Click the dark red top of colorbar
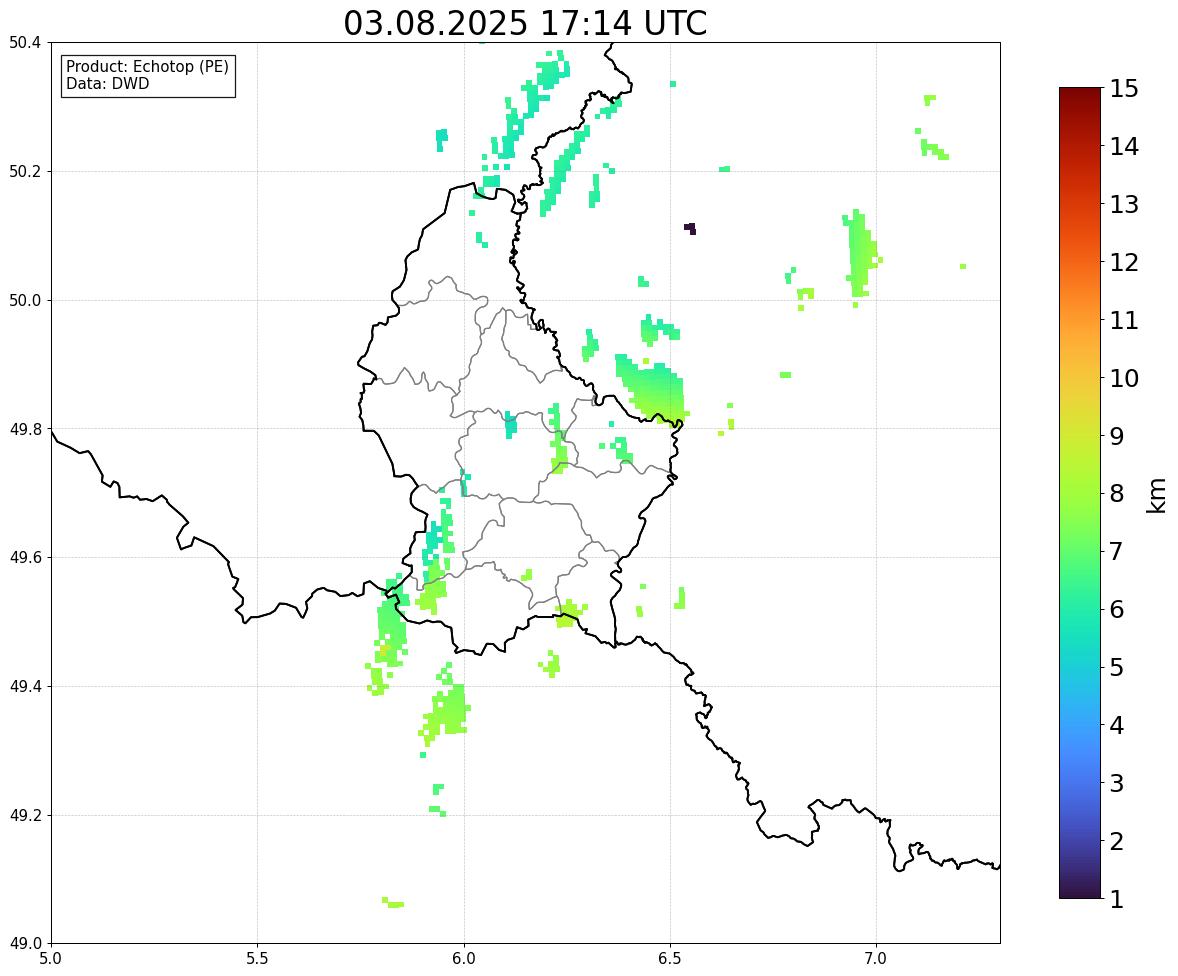The width and height of the screenshot is (1178, 976). [1080, 95]
